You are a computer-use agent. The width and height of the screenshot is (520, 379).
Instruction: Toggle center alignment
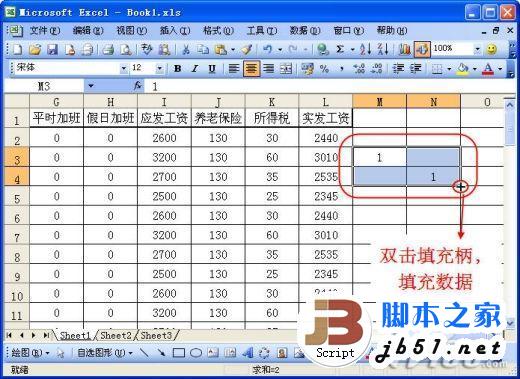pos(251,69)
